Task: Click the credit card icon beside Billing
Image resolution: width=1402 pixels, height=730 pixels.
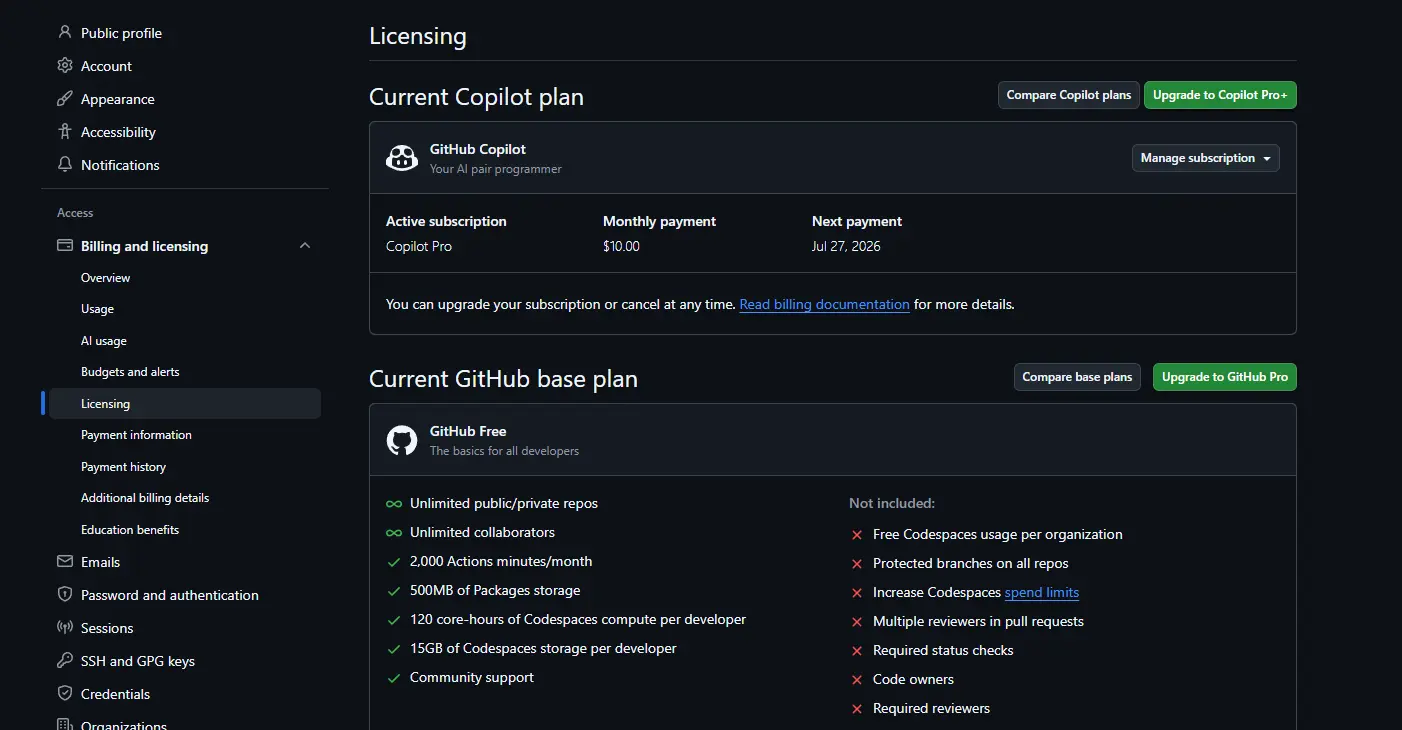Action: tap(65, 246)
